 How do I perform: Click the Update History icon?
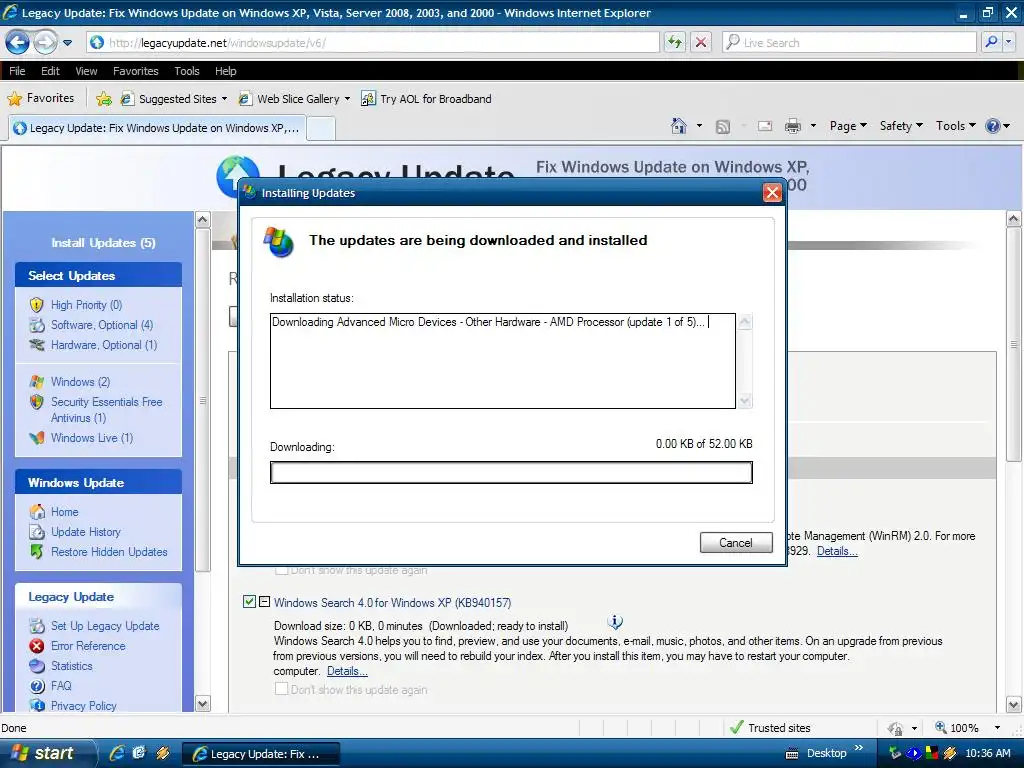click(x=37, y=532)
